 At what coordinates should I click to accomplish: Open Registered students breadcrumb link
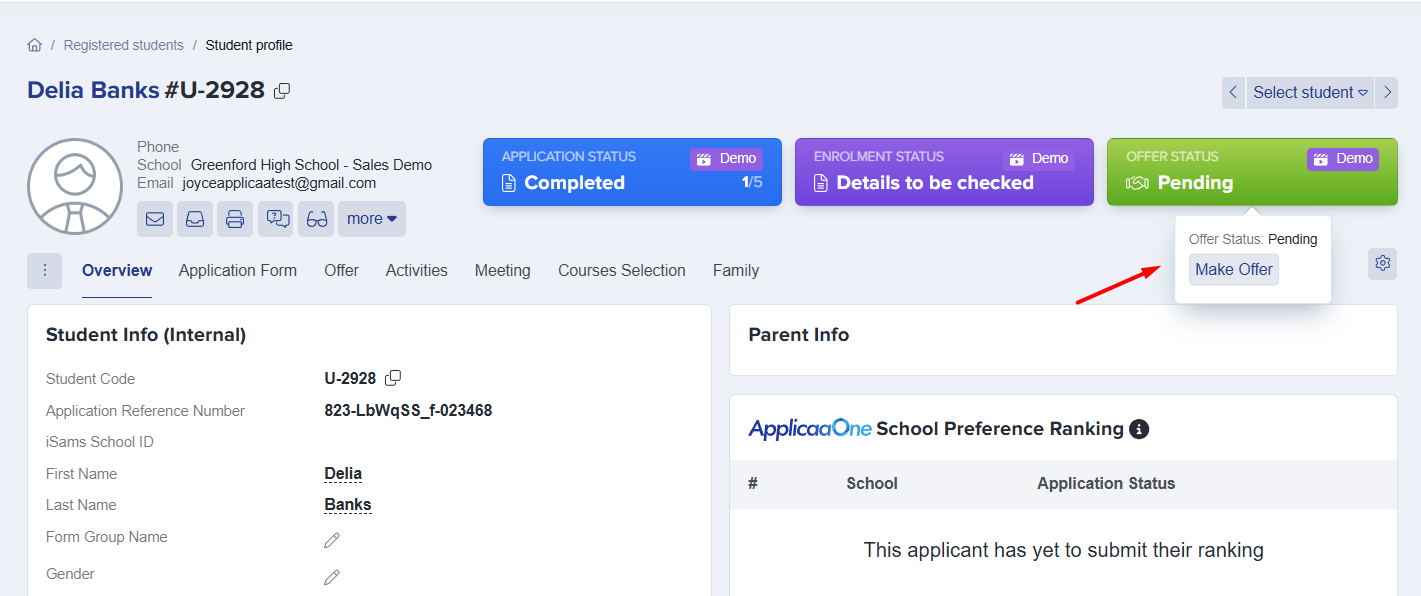123,45
